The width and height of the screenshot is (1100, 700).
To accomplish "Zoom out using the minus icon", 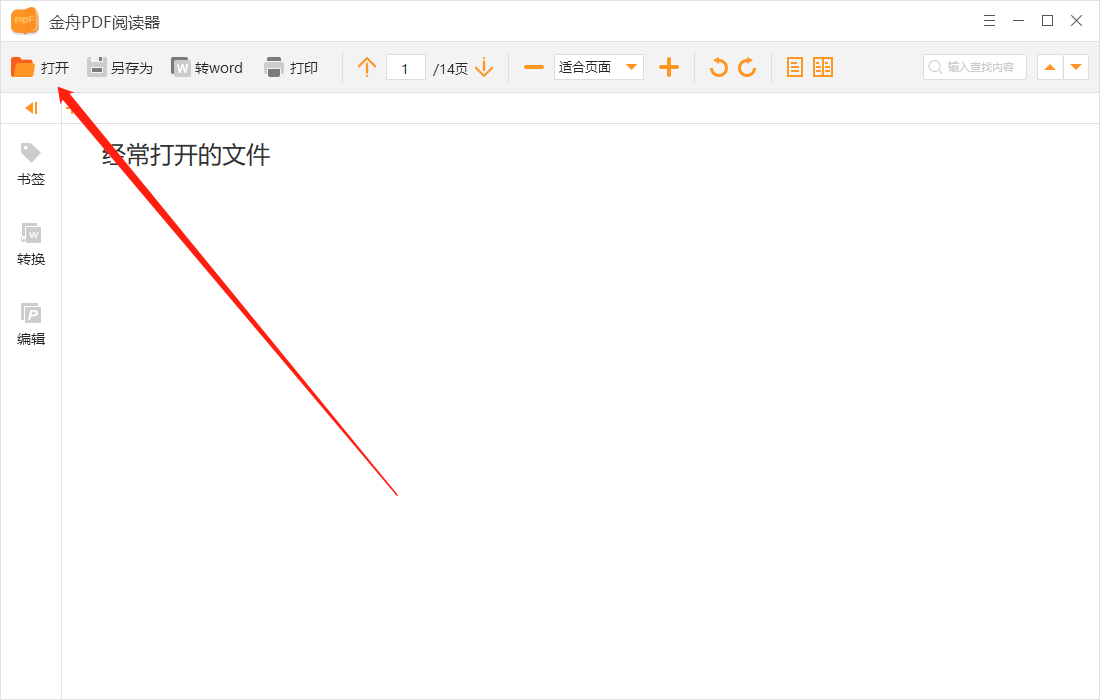I will [533, 67].
